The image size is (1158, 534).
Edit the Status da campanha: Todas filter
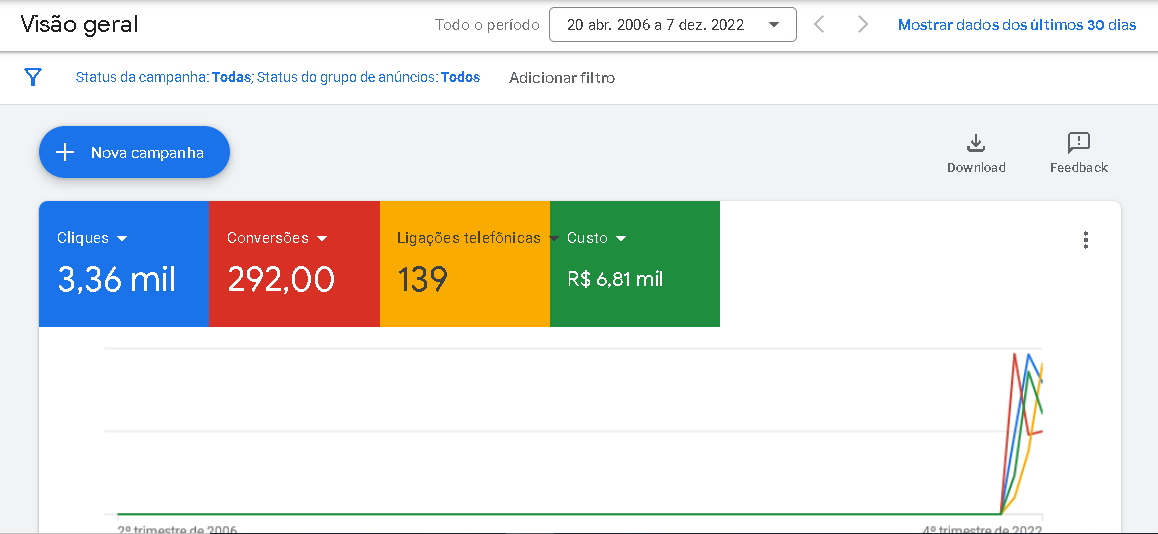coord(164,77)
